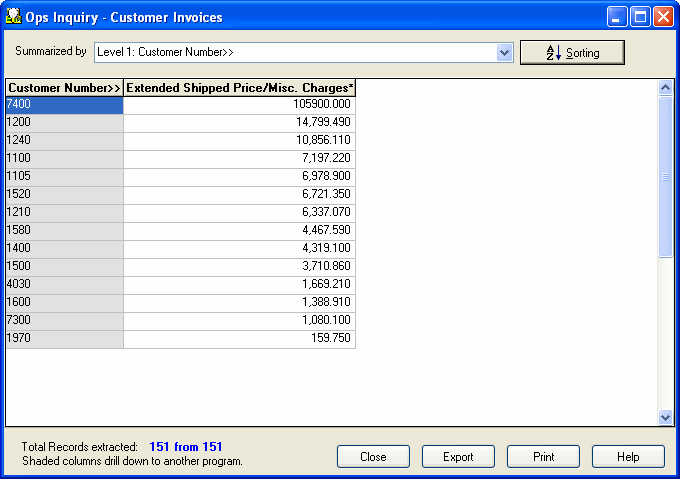Select customer 1100 cell

pos(65,160)
